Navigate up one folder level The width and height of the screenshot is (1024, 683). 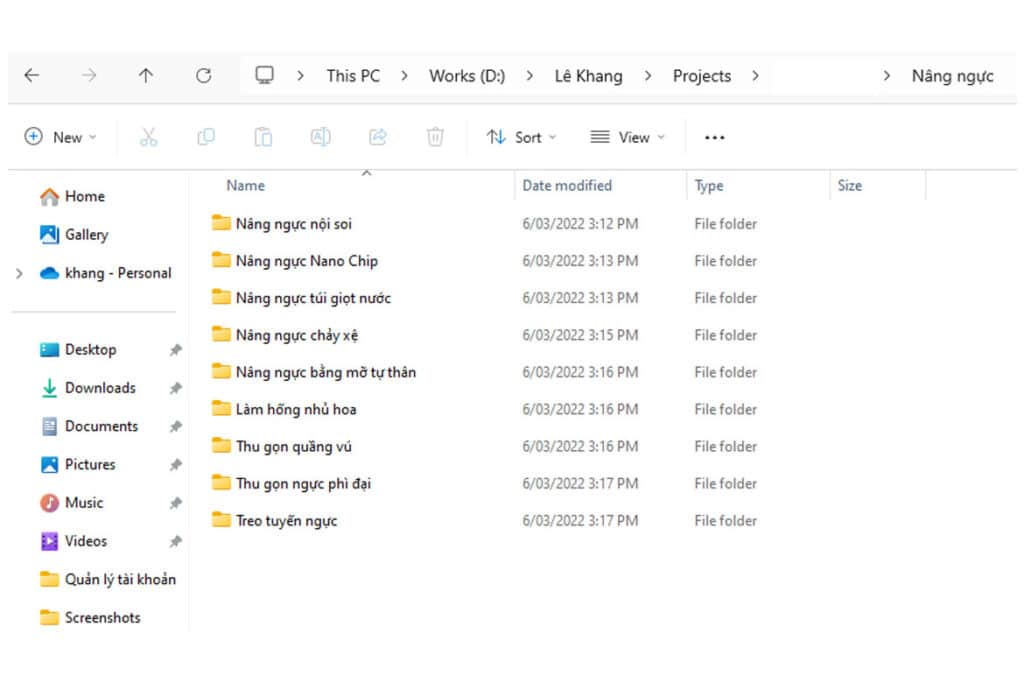(x=146, y=76)
